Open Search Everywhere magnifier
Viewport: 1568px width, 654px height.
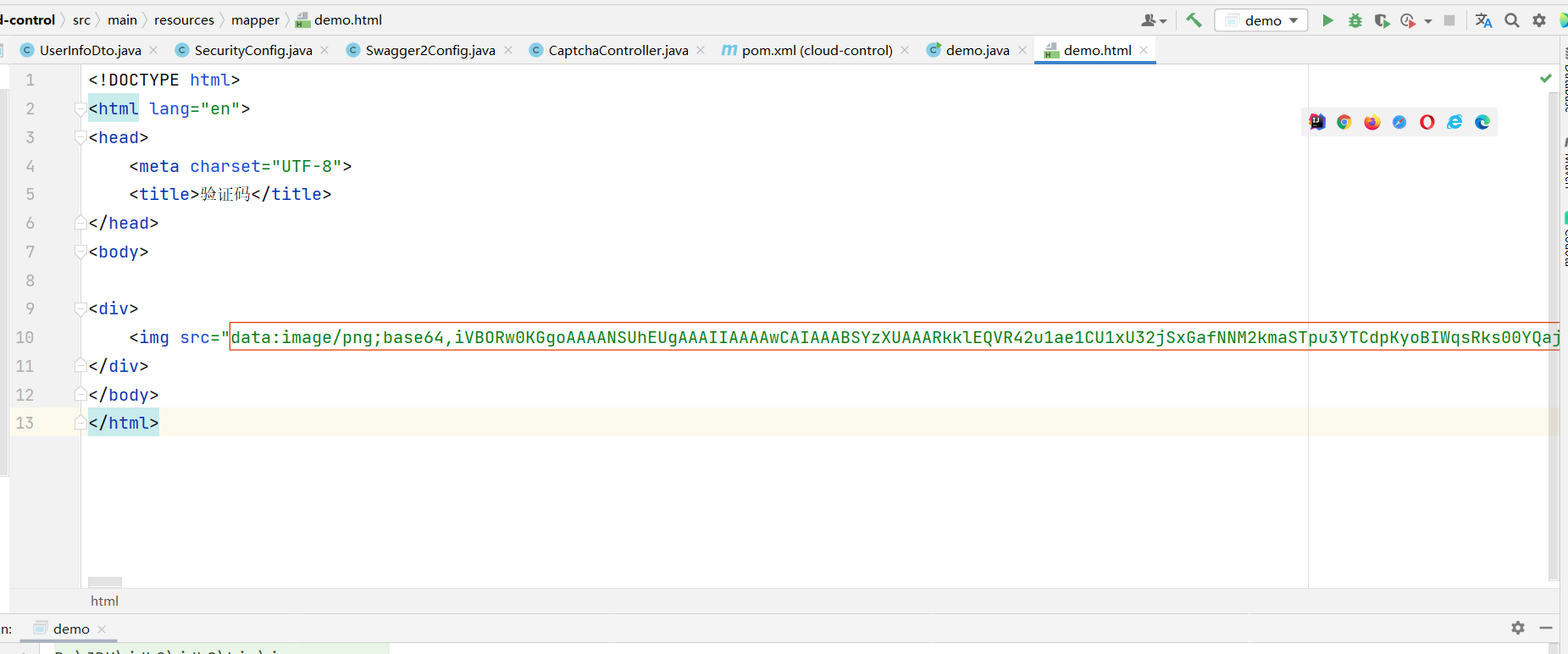1512,20
